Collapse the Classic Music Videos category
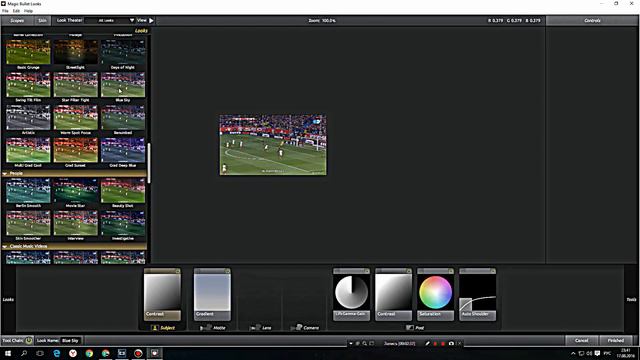This screenshot has height=360, width=640. [5, 247]
